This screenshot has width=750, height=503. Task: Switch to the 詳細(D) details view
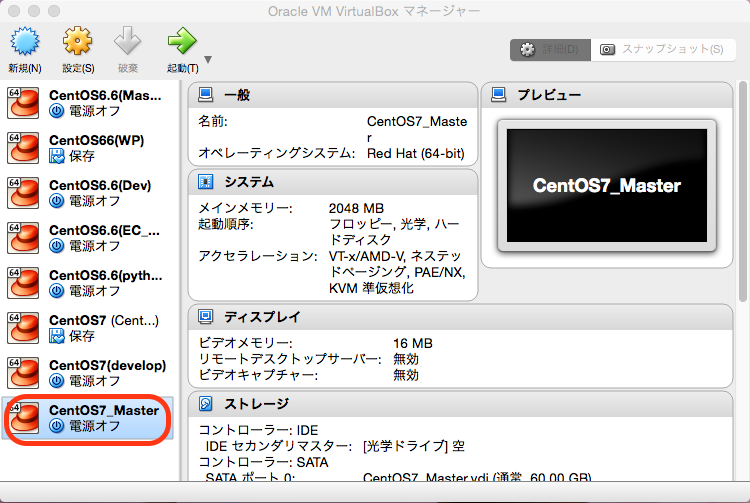coord(551,50)
